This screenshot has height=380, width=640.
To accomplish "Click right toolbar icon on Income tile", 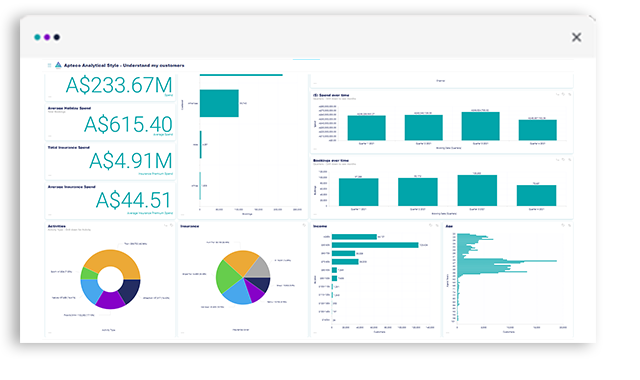I will pos(437,225).
